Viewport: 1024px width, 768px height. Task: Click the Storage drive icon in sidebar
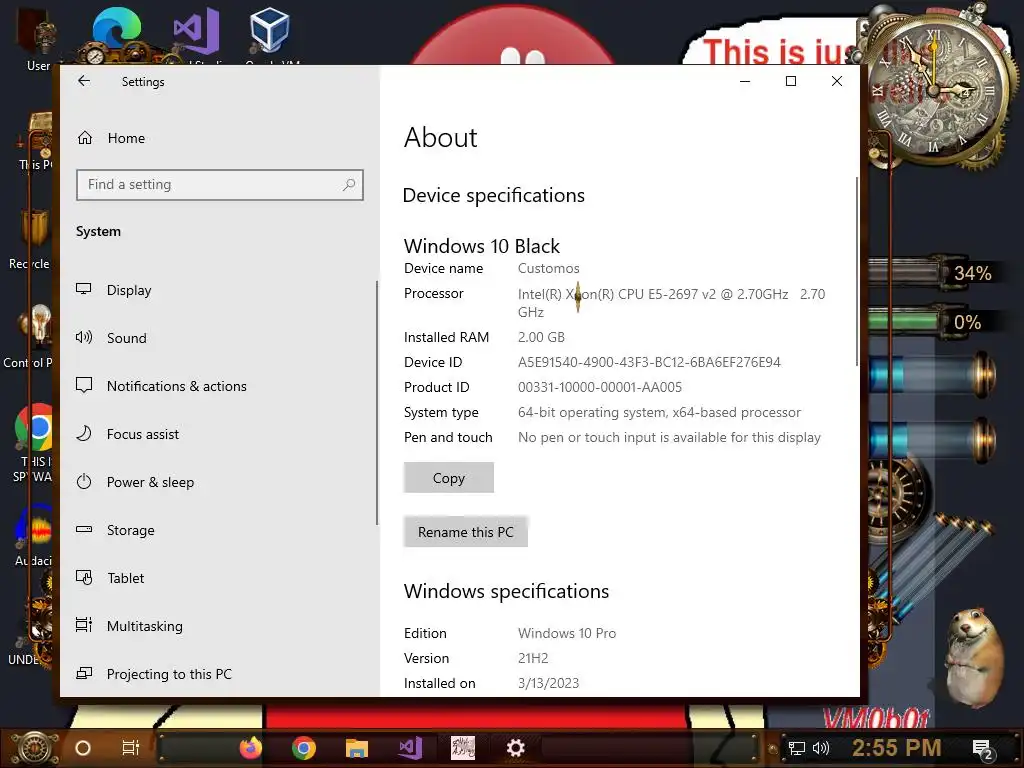(84, 530)
